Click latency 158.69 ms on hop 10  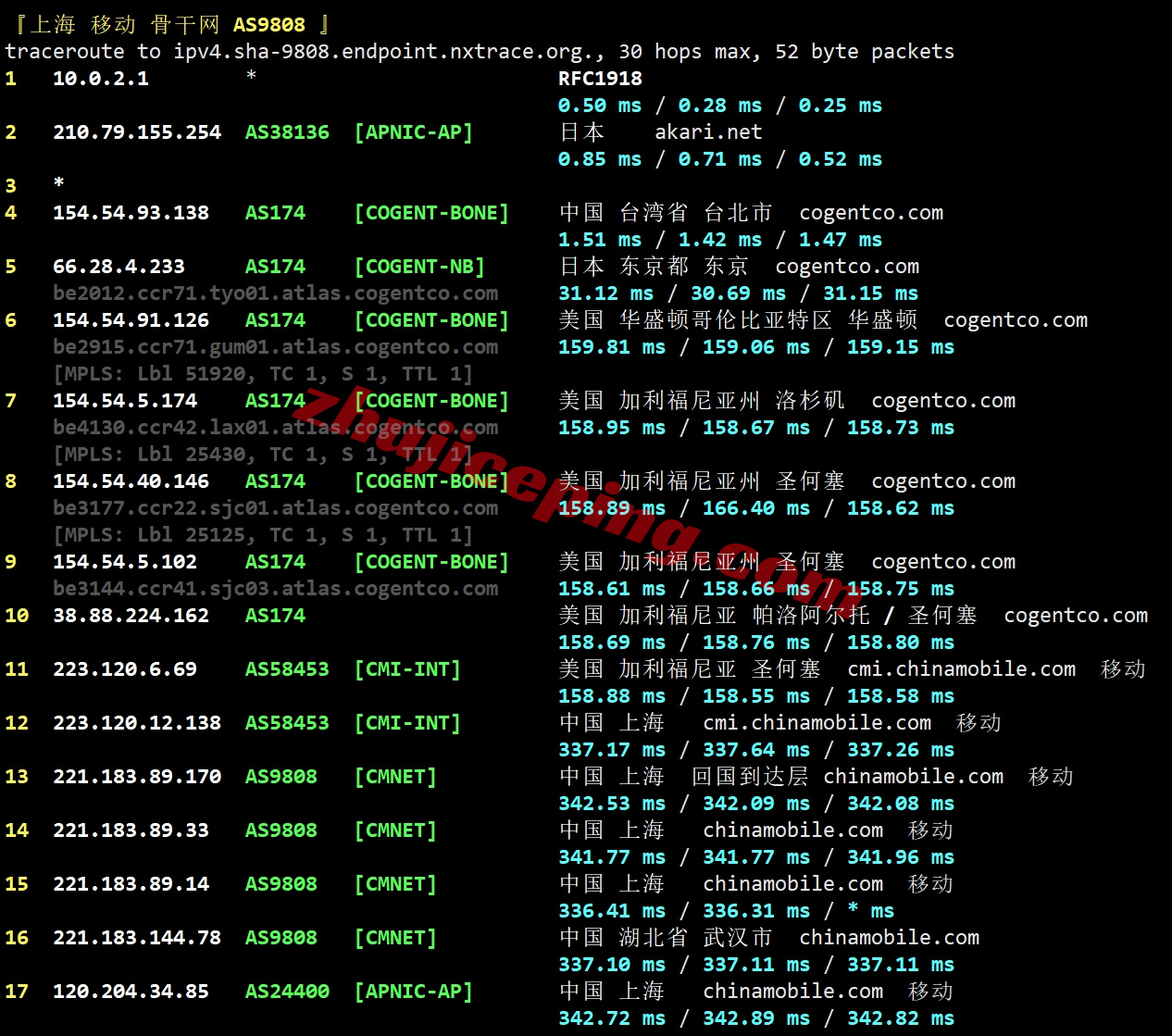pyautogui.click(x=612, y=643)
